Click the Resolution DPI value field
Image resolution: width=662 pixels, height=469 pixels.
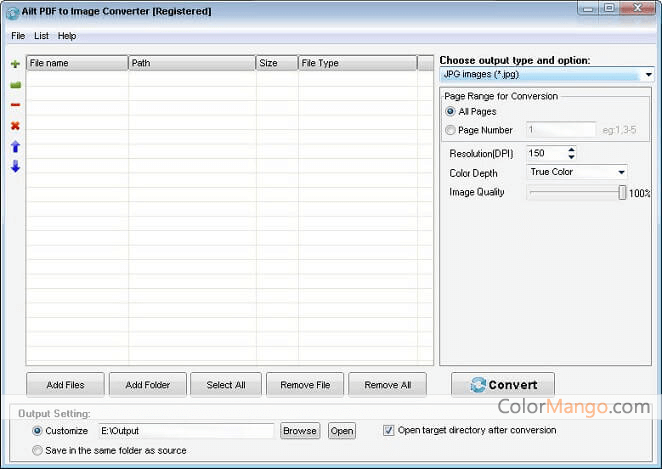546,153
